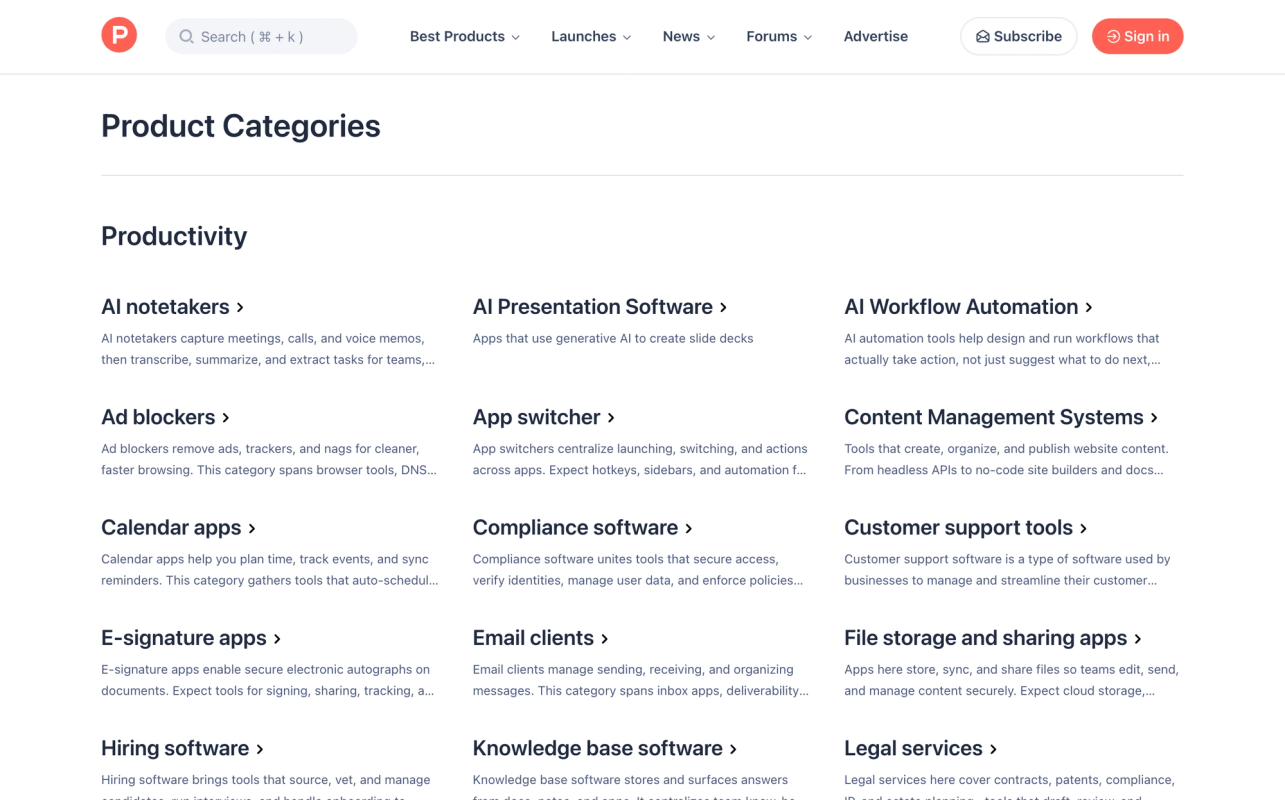Click 'Apps that use generative AI' description
Viewport: 1285px width, 800px height.
613,339
